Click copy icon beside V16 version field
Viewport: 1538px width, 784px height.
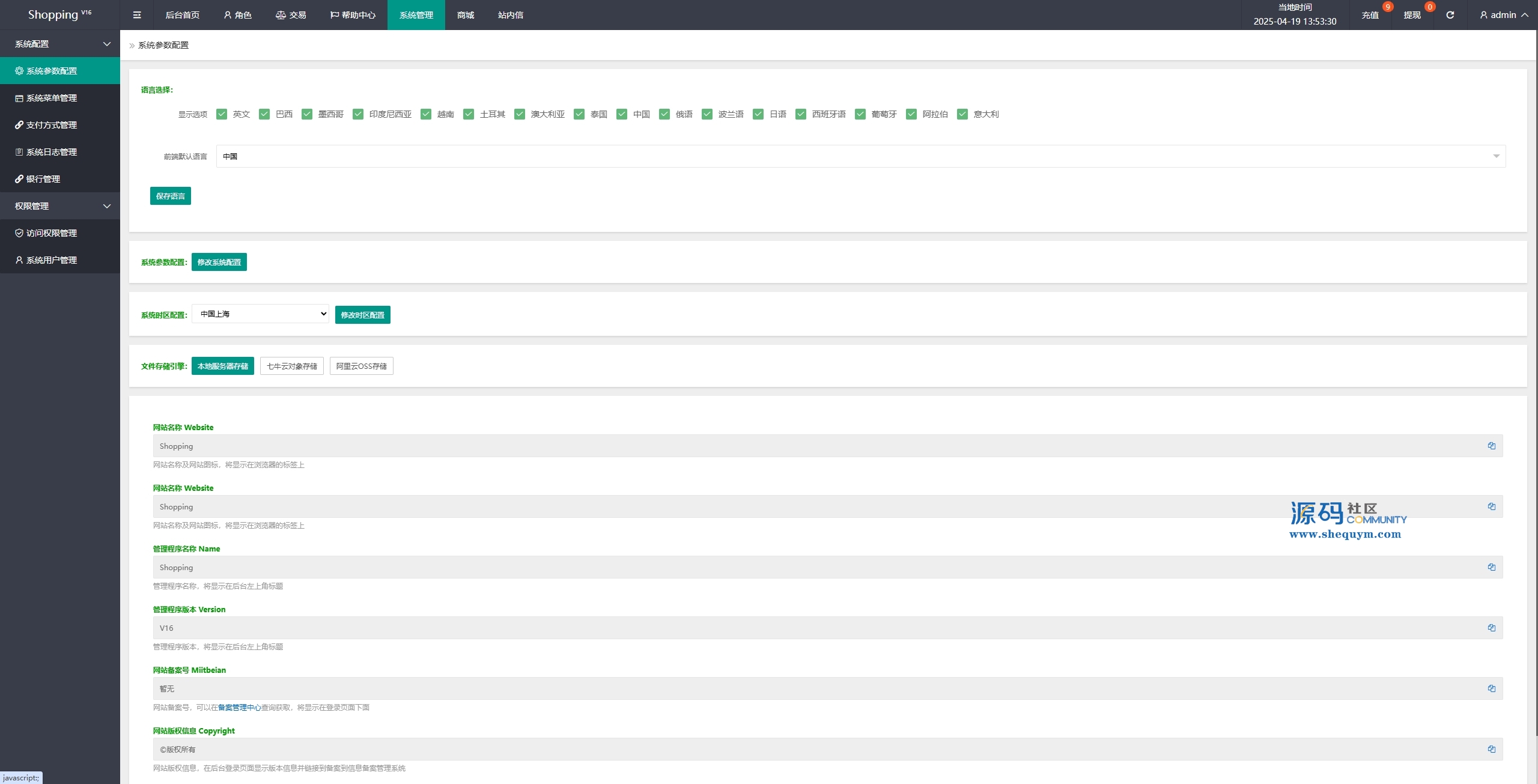coord(1491,628)
